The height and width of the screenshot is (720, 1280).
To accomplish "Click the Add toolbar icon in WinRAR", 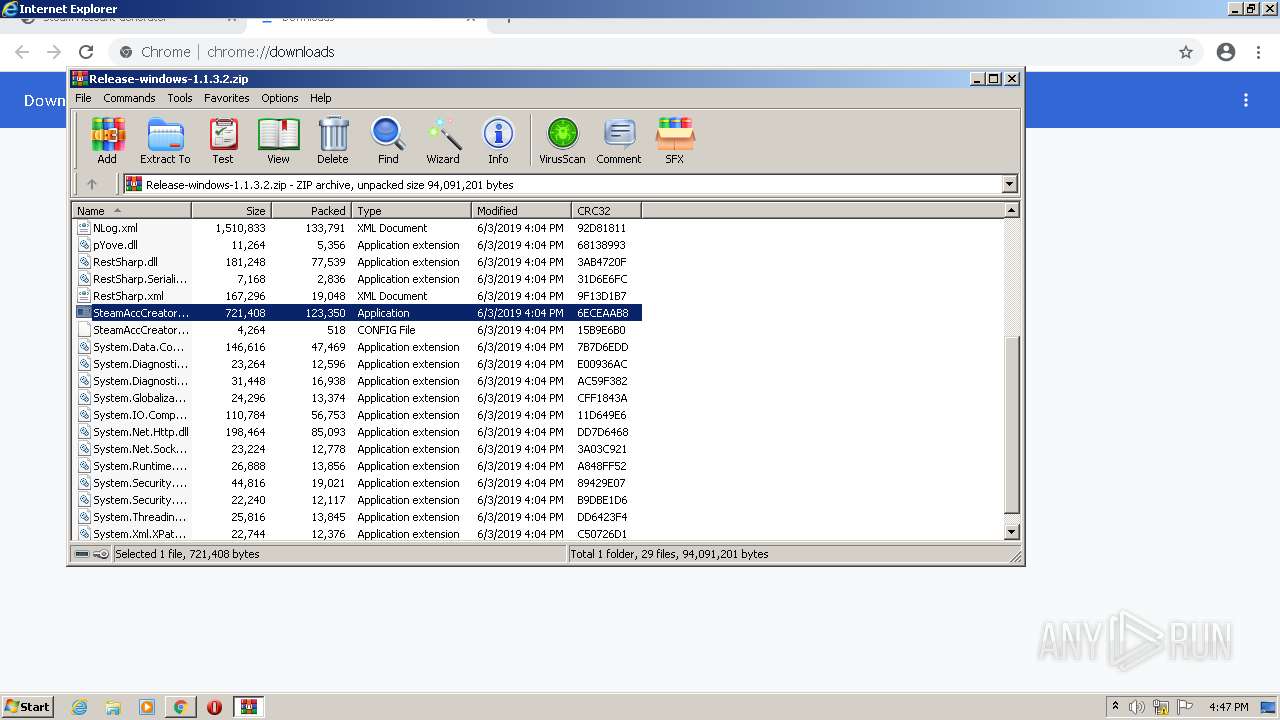I will (x=107, y=141).
